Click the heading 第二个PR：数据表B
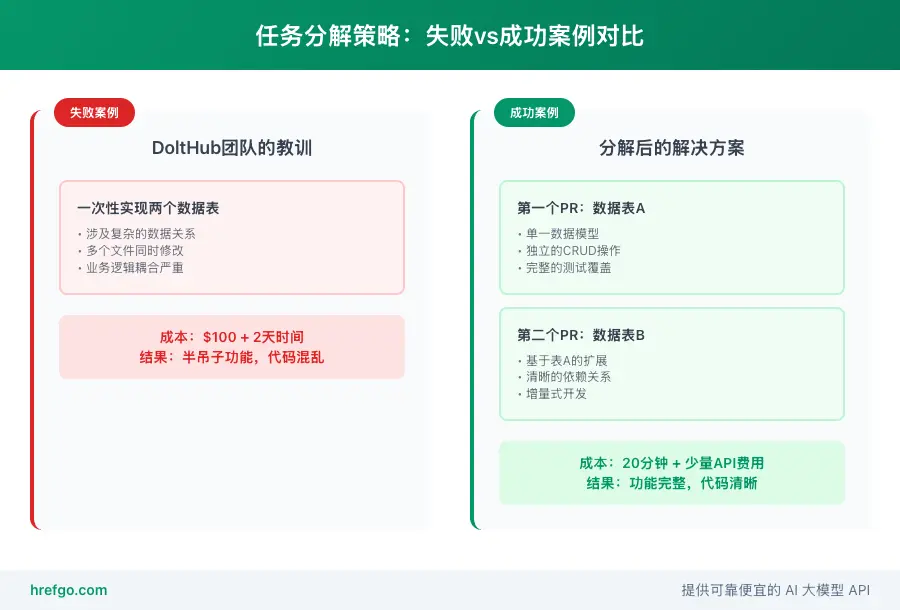 pyautogui.click(x=581, y=335)
